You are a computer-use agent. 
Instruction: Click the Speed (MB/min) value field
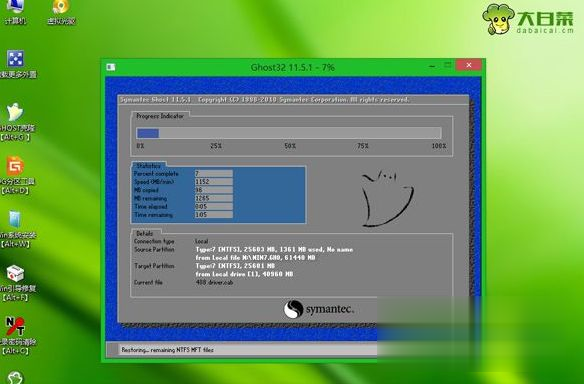pos(214,182)
